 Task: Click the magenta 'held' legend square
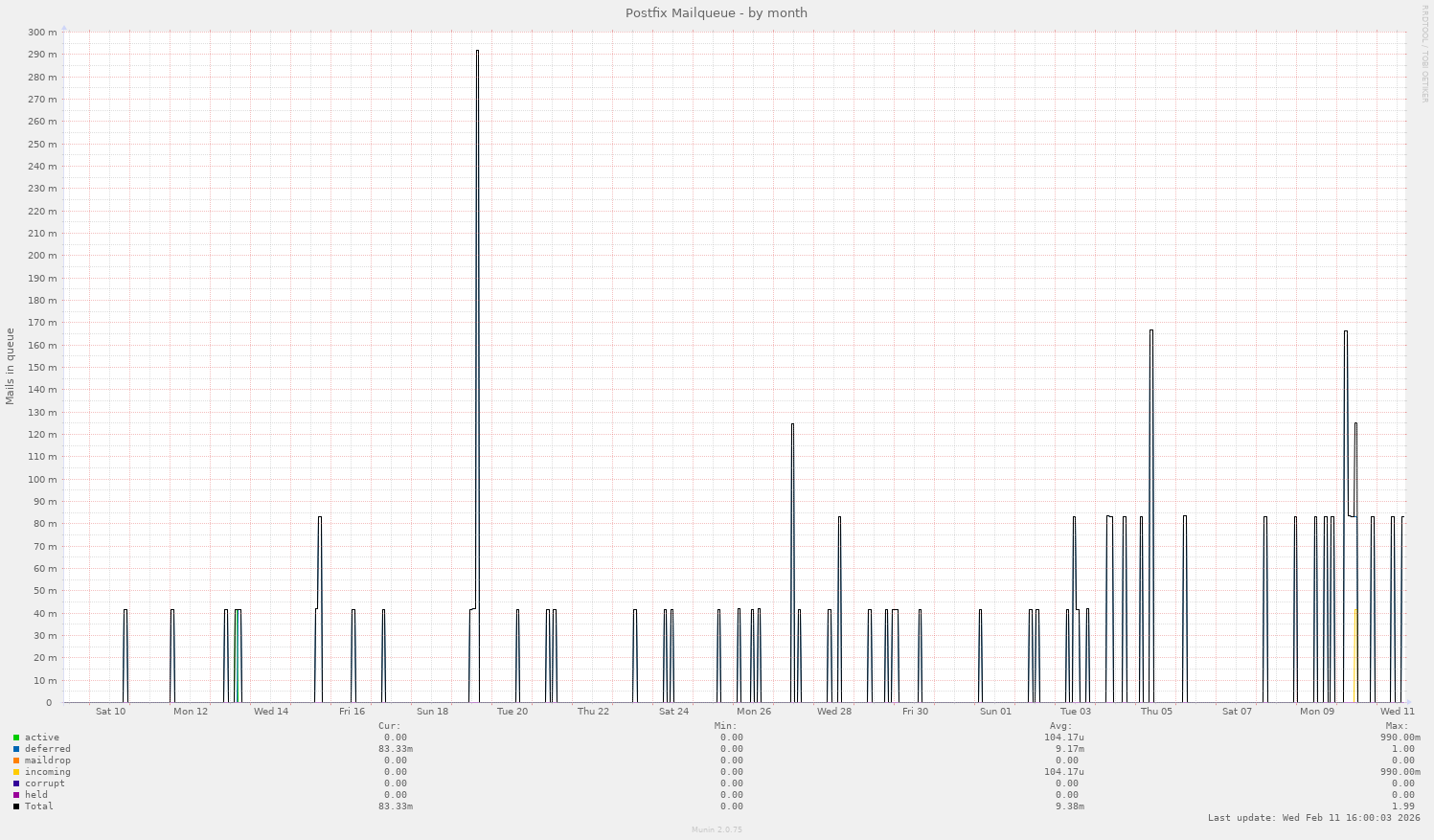[17, 794]
